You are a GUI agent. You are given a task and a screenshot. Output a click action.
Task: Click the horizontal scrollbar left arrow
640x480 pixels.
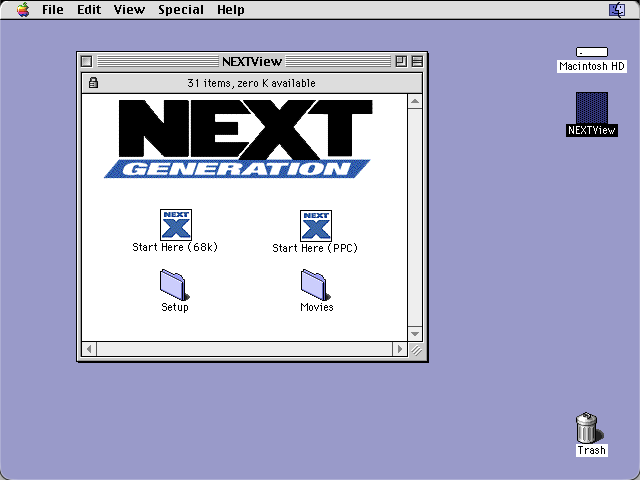[89, 349]
